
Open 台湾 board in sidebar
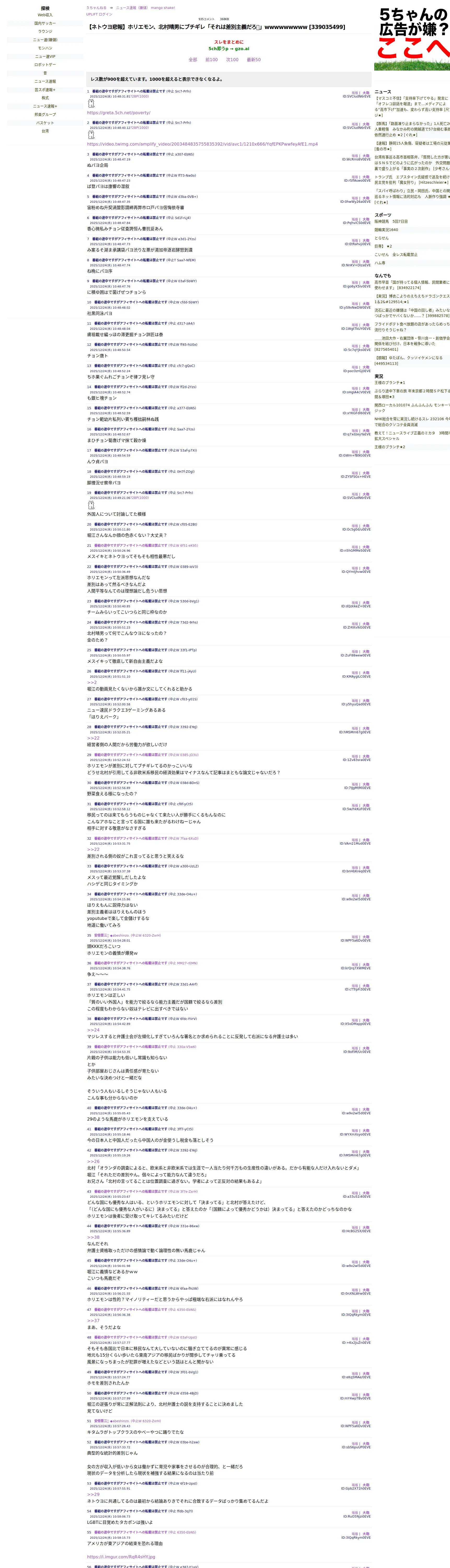click(x=45, y=131)
